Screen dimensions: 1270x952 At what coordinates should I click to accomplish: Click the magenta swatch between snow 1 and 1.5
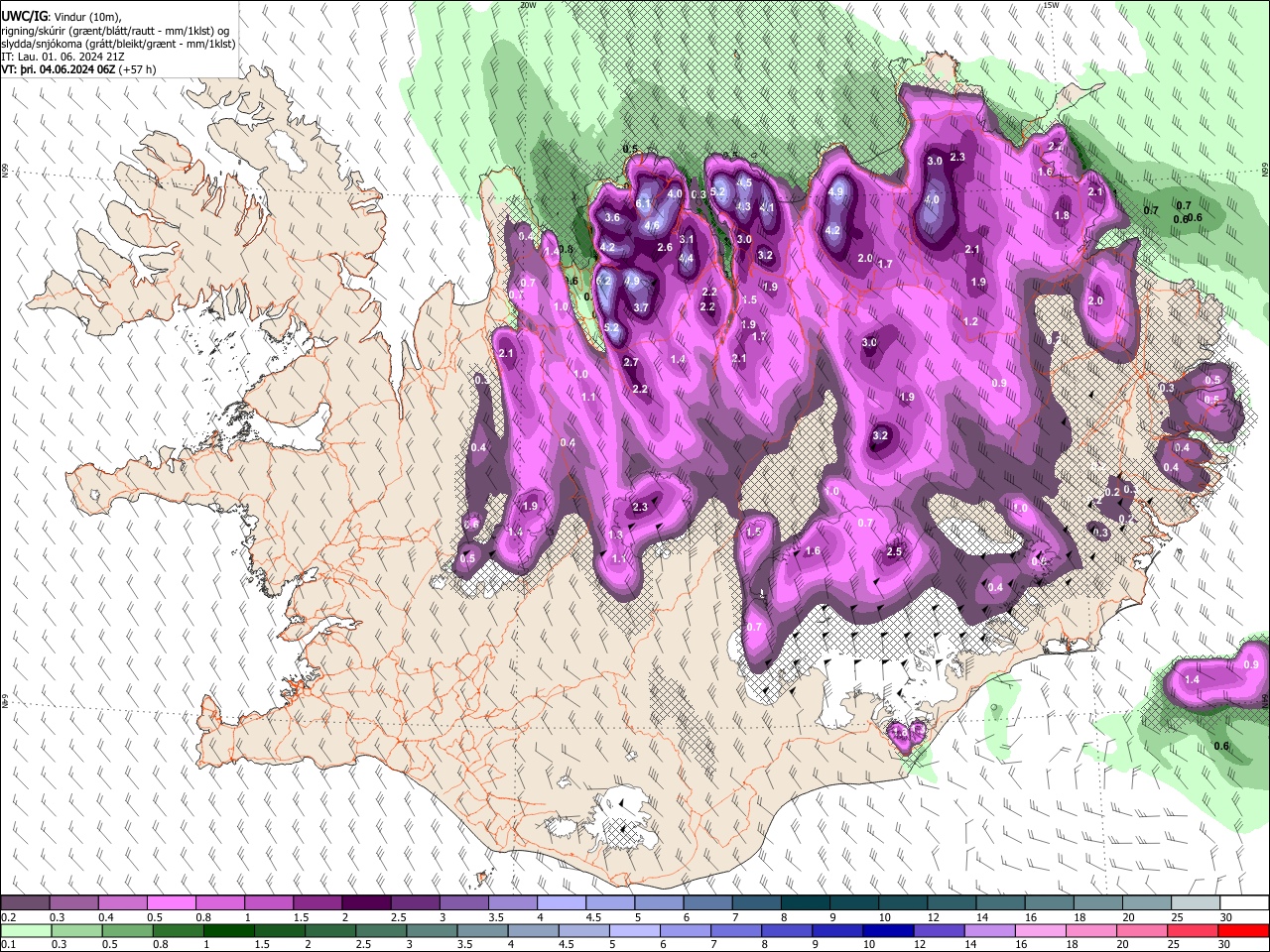pyautogui.click(x=269, y=903)
